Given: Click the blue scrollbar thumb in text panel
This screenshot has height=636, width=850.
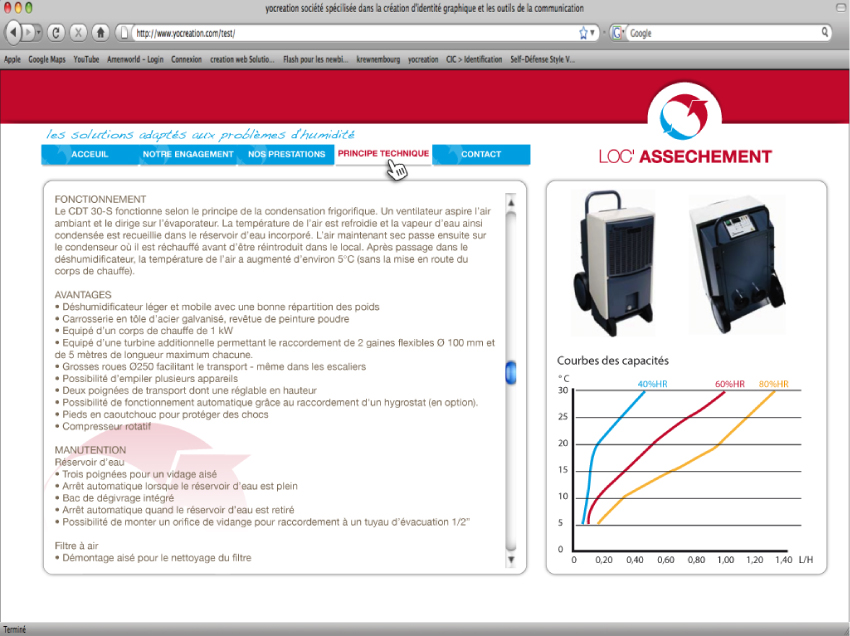Looking at the screenshot, I should [x=511, y=373].
